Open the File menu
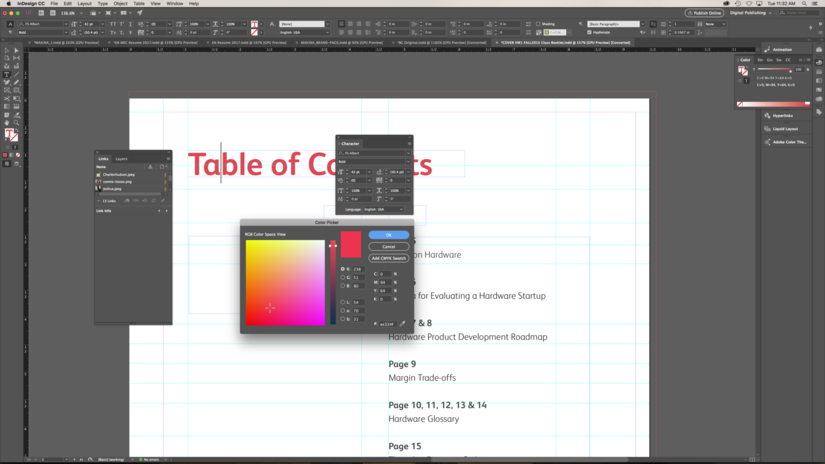The height and width of the screenshot is (464, 825). point(54,4)
